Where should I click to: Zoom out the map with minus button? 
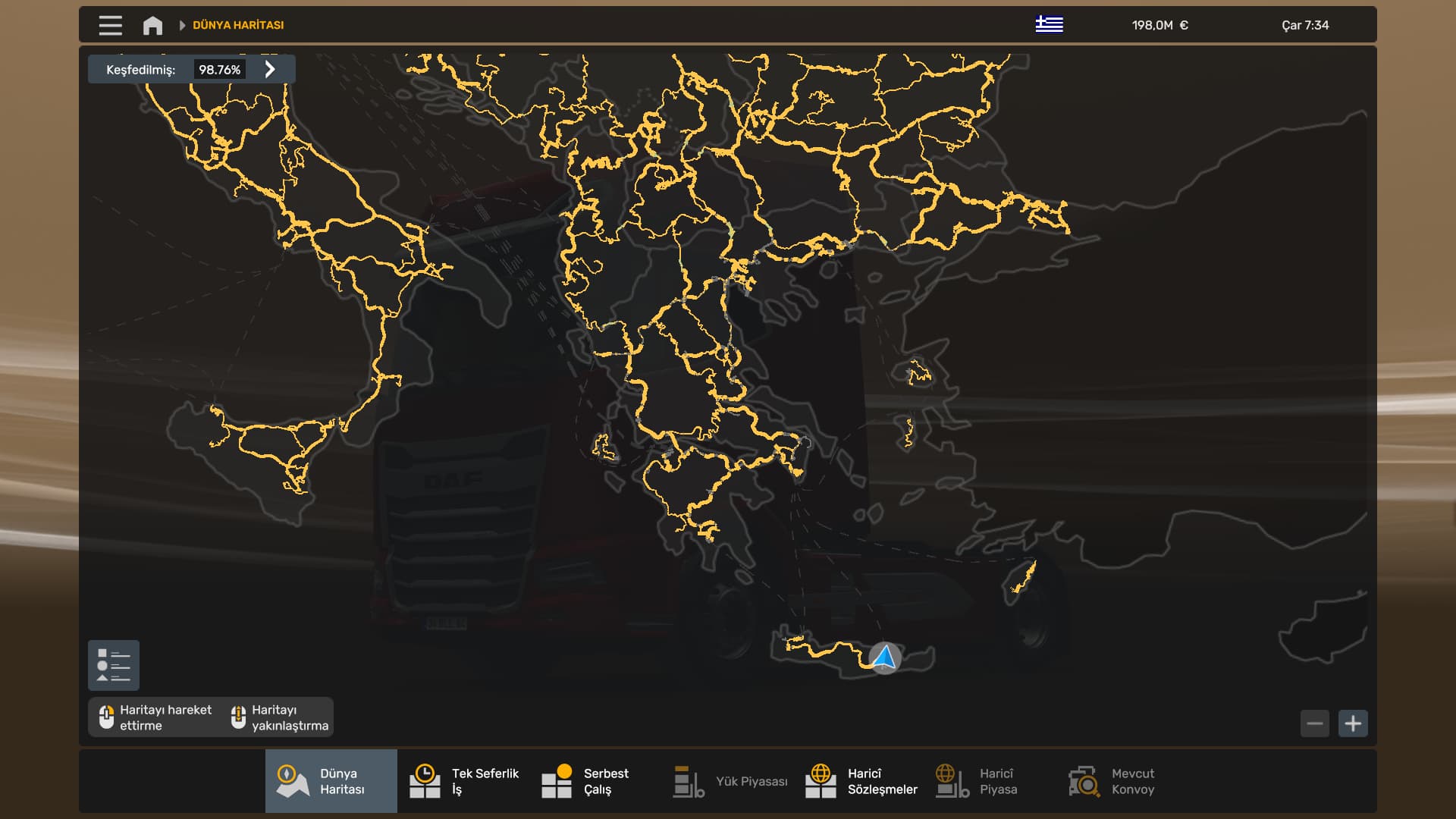(x=1315, y=723)
